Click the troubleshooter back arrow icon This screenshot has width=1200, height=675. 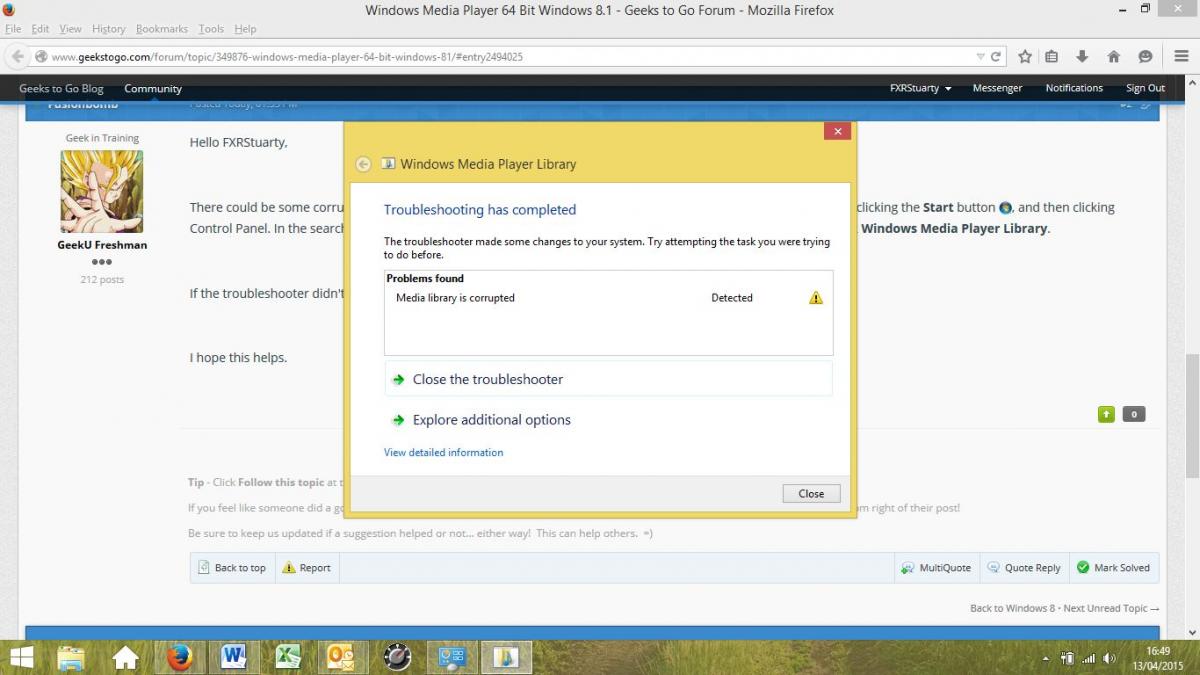point(363,164)
